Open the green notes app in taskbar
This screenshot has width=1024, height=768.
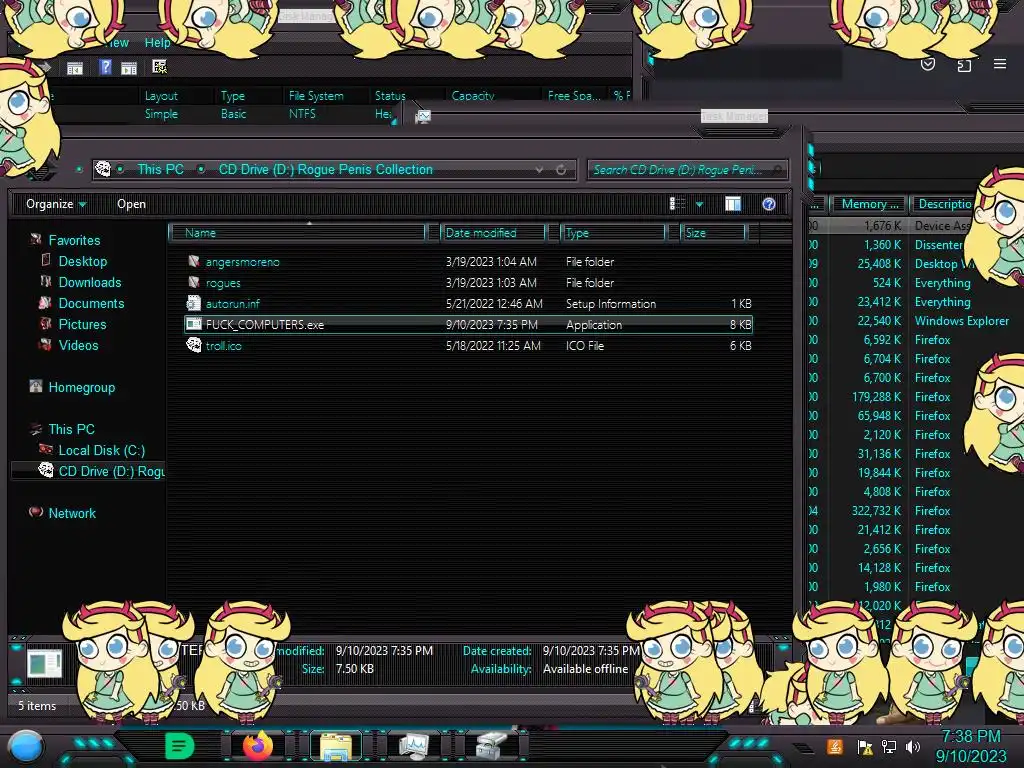point(180,746)
